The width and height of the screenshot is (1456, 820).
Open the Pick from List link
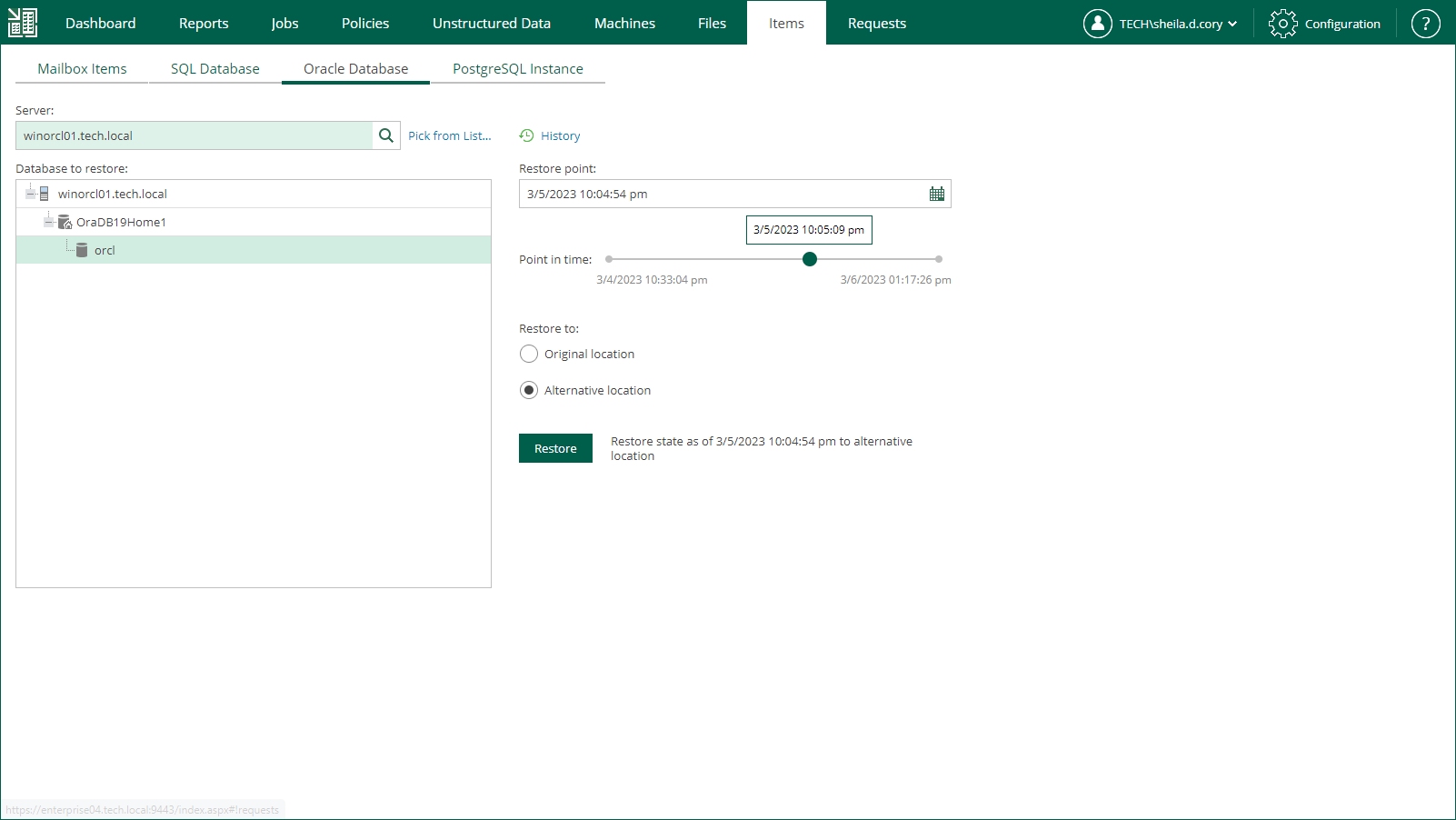point(449,135)
